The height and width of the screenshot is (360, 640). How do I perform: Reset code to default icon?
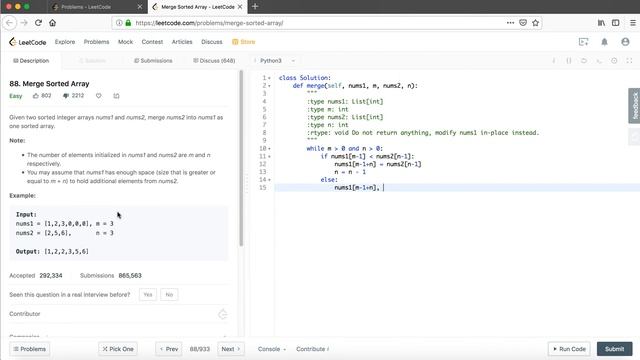coord(584,60)
